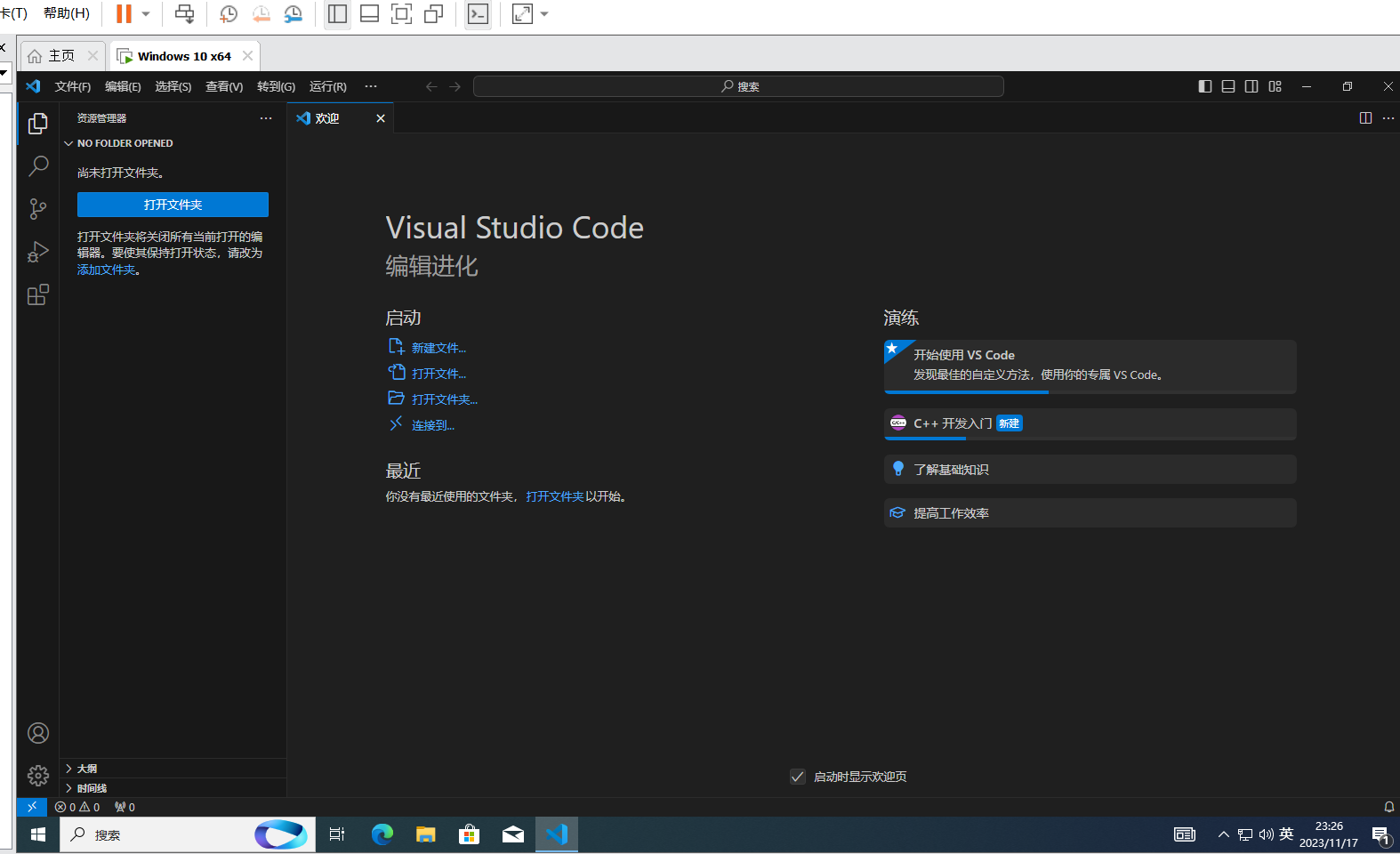The height and width of the screenshot is (854, 1400).
Task: Expand the 大纲 outline section
Action: click(173, 769)
